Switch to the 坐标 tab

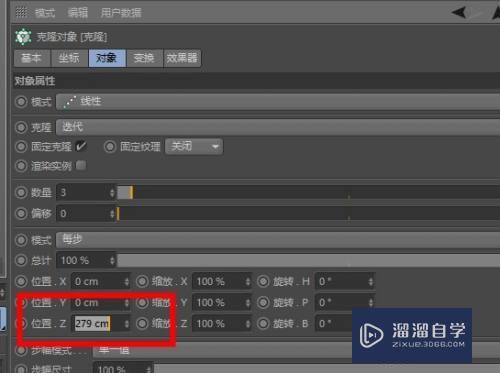tap(69, 58)
